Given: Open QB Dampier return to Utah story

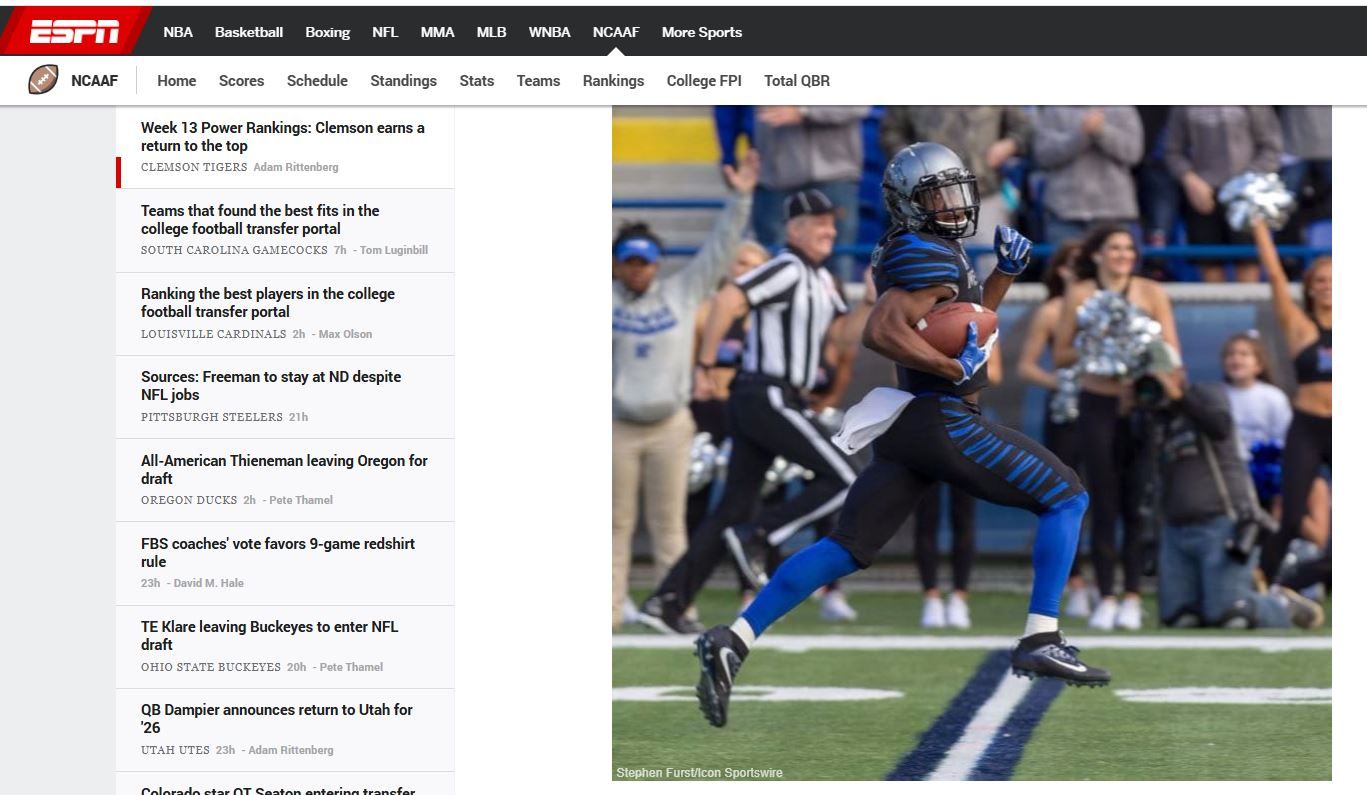Looking at the screenshot, I should (x=277, y=719).
